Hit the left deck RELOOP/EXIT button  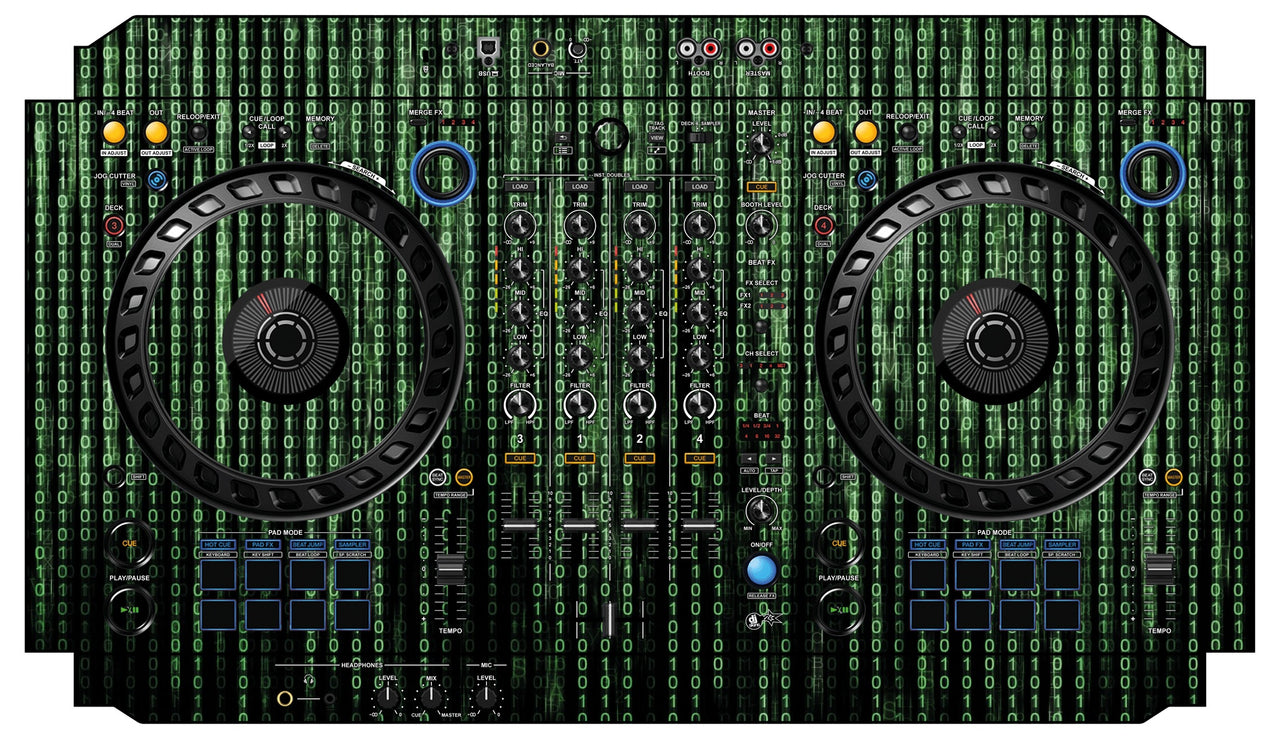point(198,131)
